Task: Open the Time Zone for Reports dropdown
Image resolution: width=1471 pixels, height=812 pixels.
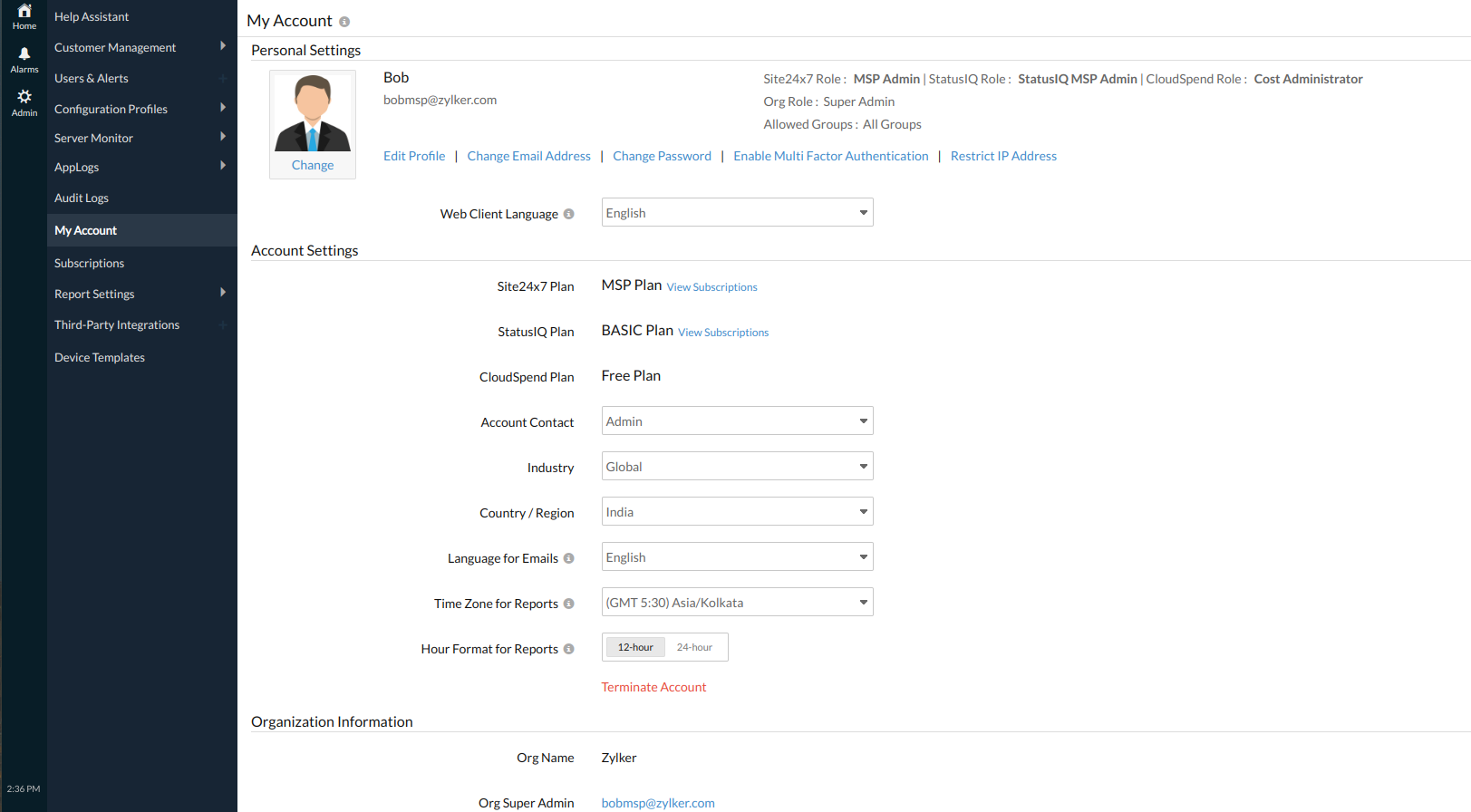Action: (x=737, y=603)
